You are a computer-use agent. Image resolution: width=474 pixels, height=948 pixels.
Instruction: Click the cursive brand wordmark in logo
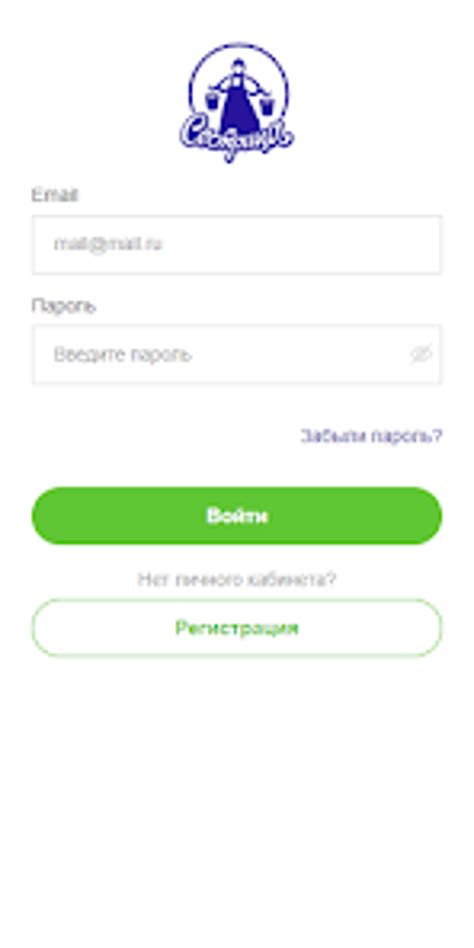click(x=237, y=138)
